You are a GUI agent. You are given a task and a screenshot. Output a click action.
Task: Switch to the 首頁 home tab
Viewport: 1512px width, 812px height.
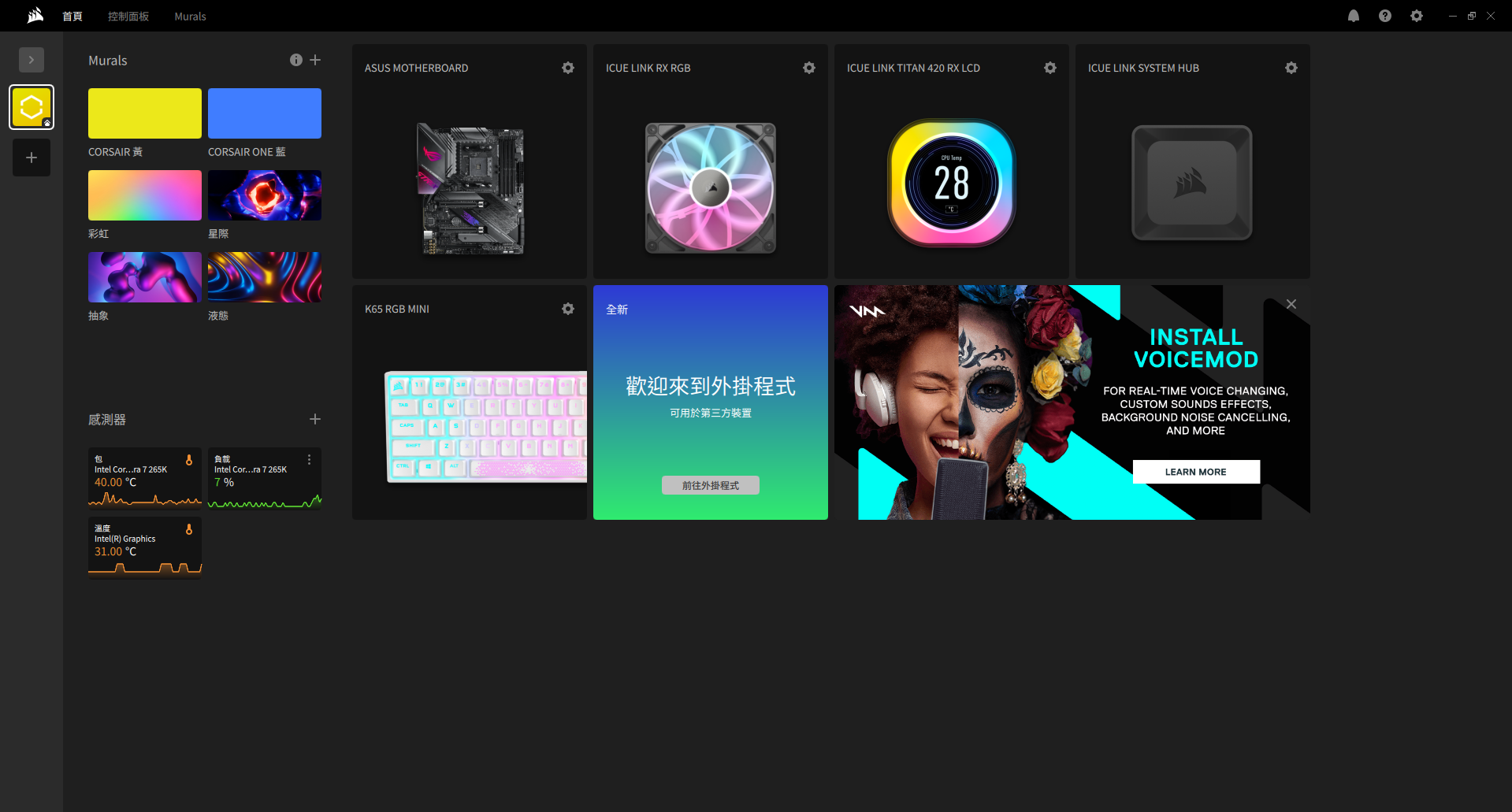point(72,16)
